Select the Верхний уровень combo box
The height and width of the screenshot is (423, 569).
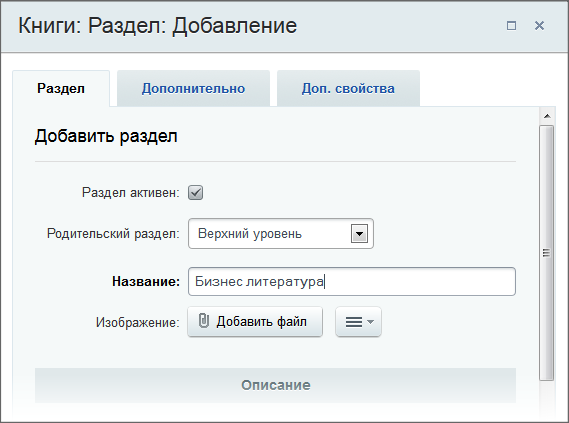point(281,234)
